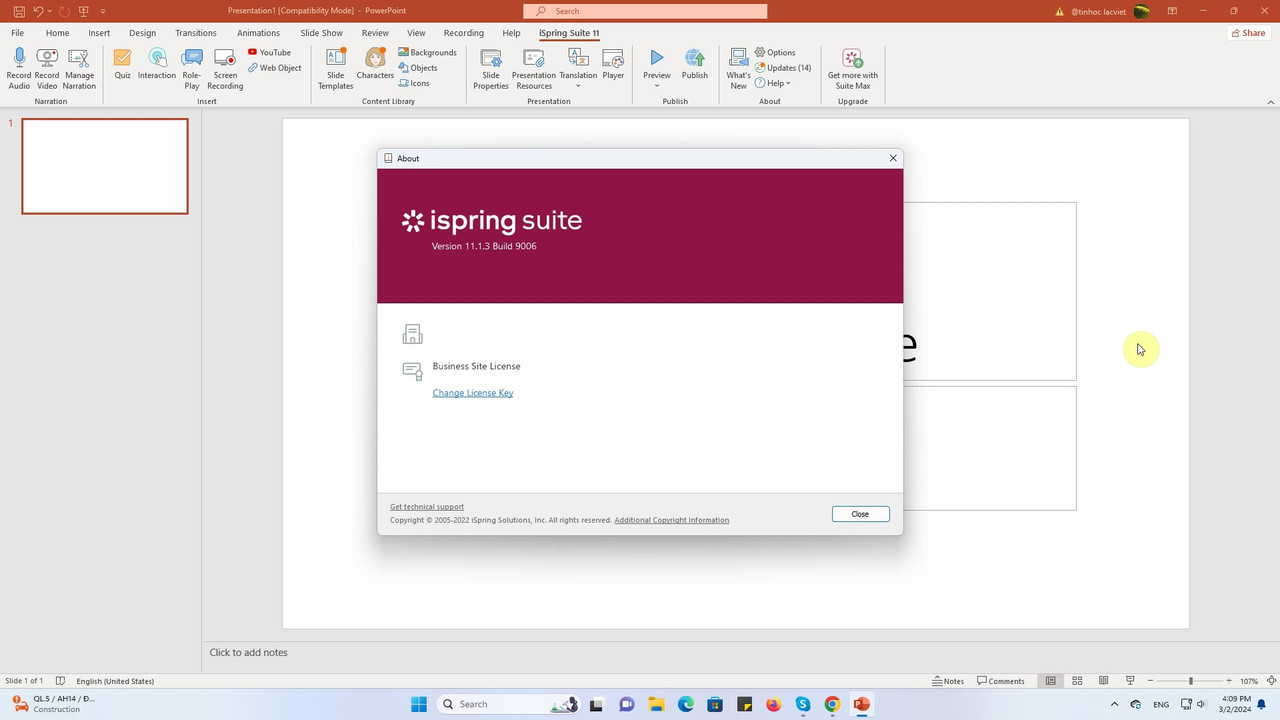The image size is (1280, 720).
Task: Insert a Web Object
Action: (x=275, y=68)
